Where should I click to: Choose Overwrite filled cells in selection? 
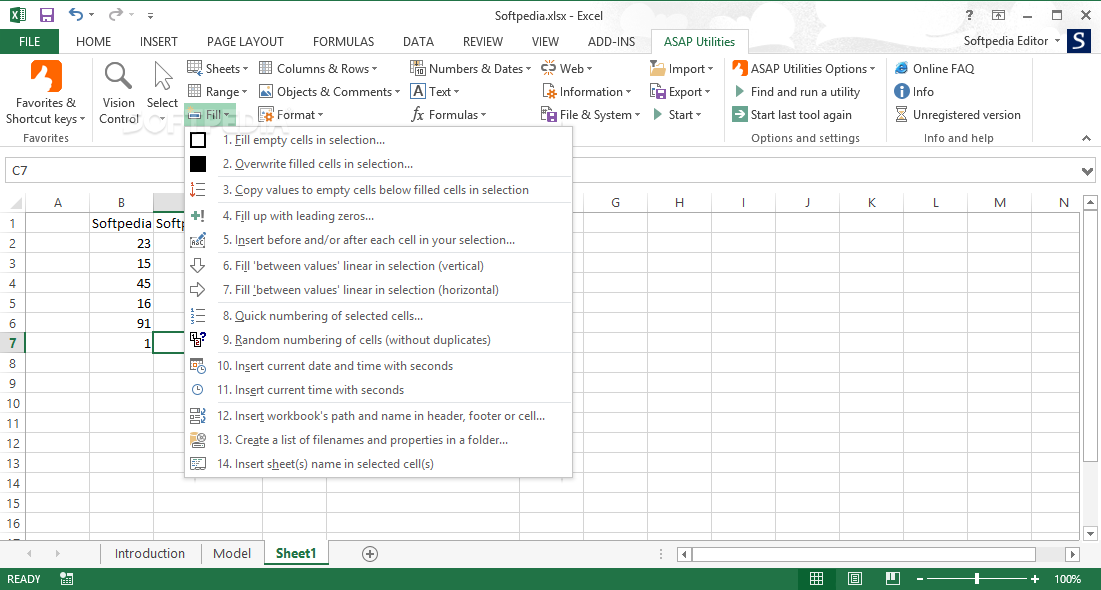point(379,164)
